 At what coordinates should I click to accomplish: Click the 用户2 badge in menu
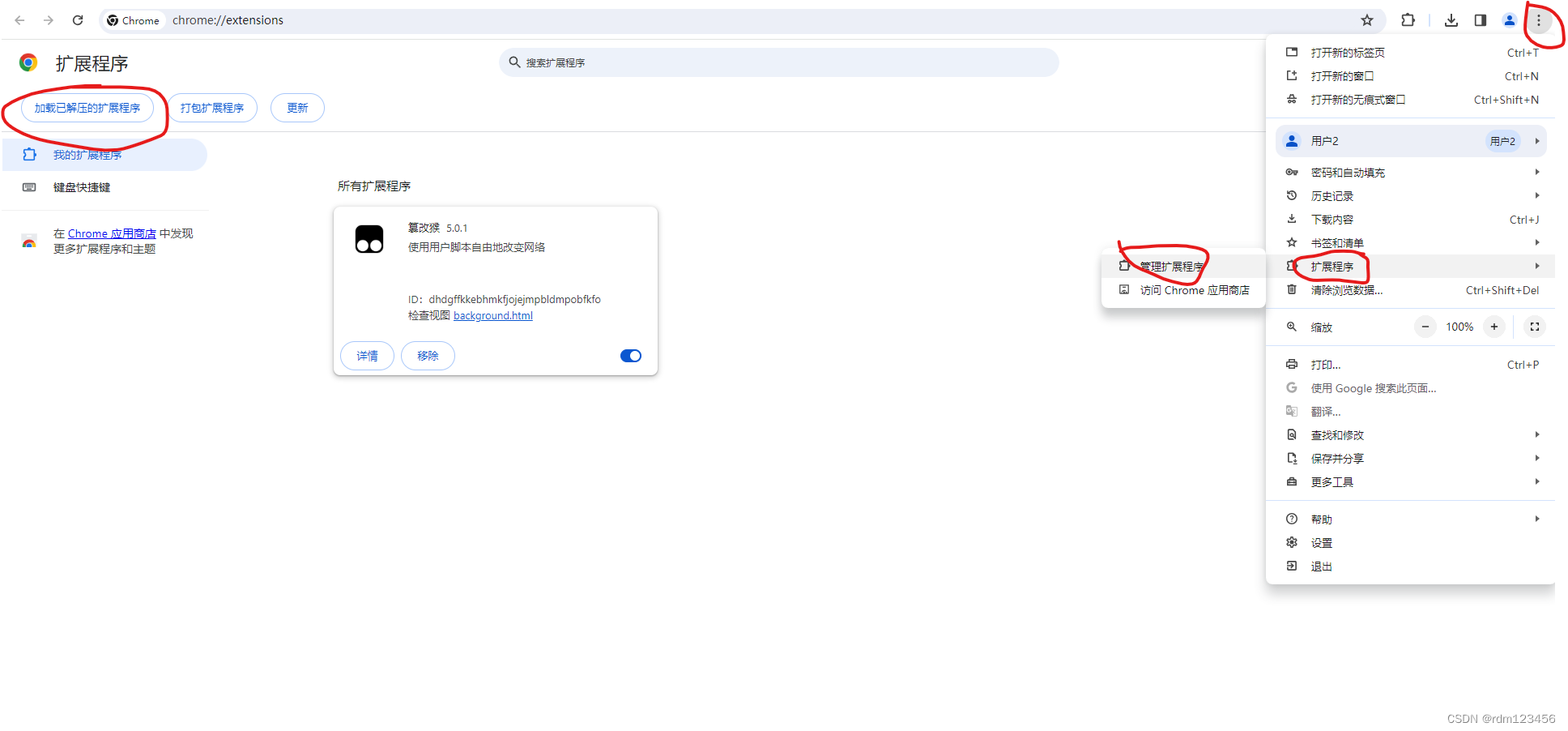pos(1502,141)
